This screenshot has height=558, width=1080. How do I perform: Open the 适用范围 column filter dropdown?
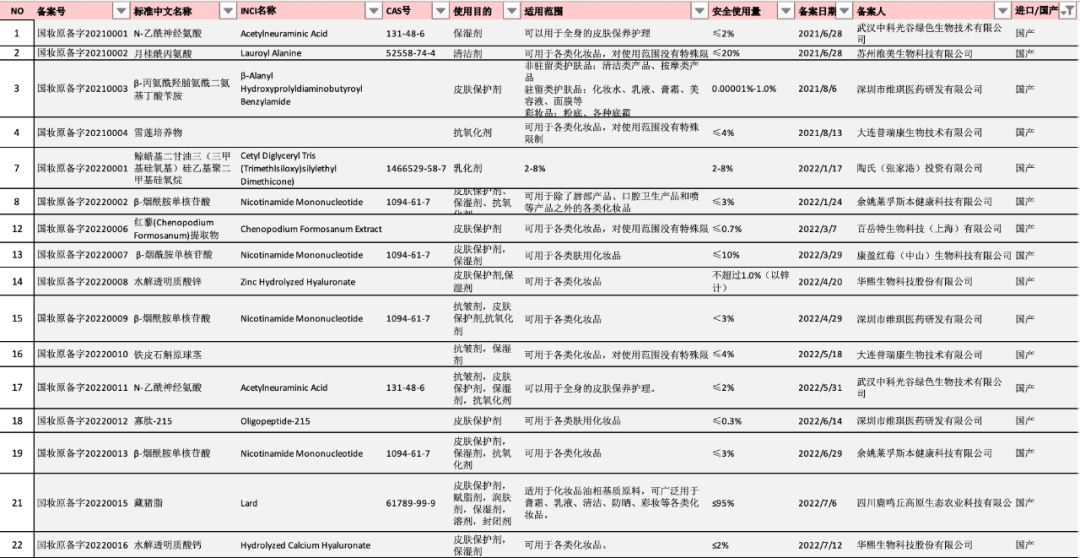pyautogui.click(x=699, y=10)
